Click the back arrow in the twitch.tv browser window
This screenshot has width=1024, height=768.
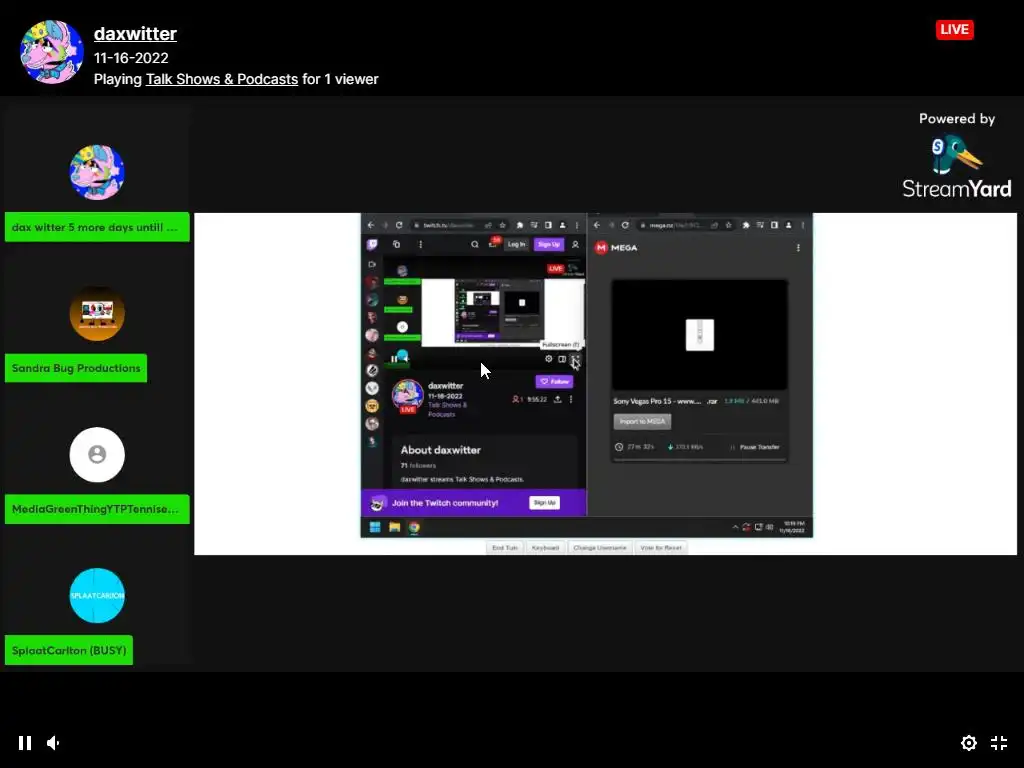[x=371, y=225]
